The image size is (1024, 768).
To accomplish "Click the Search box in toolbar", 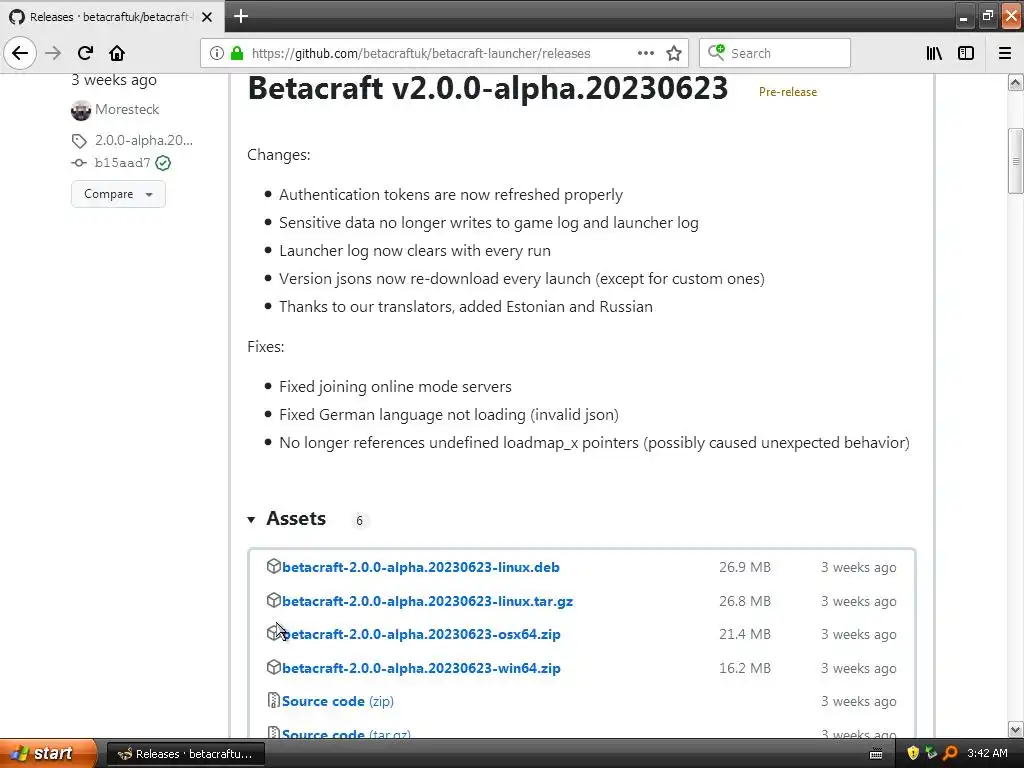I will (775, 53).
